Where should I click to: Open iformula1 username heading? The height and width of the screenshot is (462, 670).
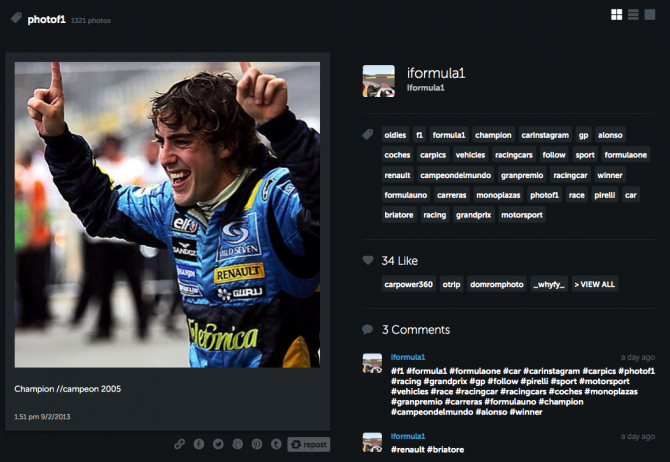(436, 73)
